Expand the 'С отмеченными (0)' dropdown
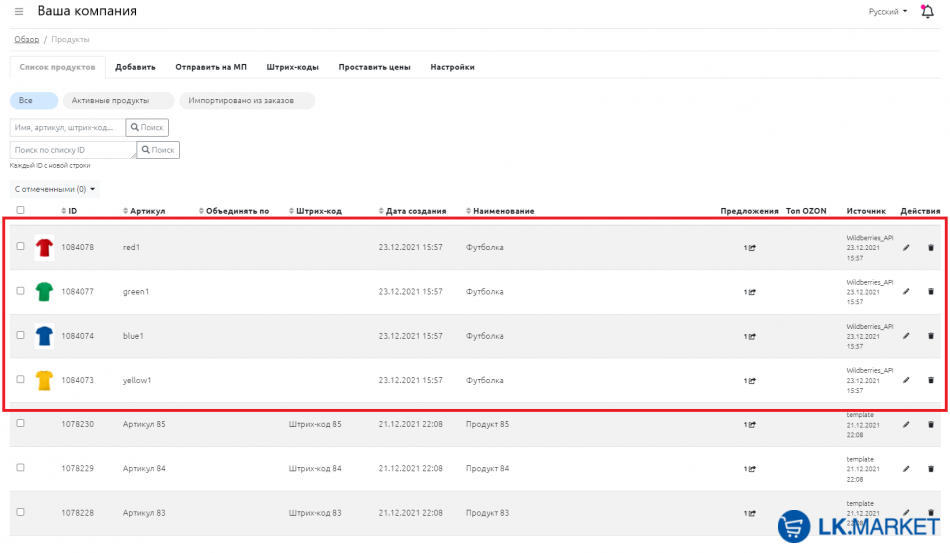950x553 pixels. (x=55, y=188)
